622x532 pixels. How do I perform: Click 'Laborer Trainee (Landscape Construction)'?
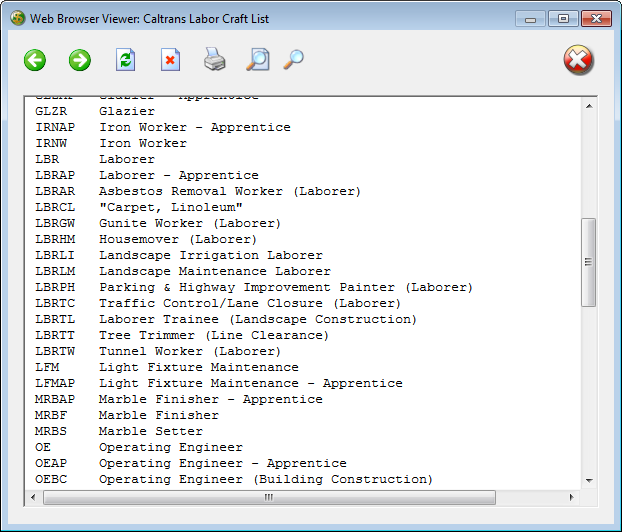pos(258,319)
